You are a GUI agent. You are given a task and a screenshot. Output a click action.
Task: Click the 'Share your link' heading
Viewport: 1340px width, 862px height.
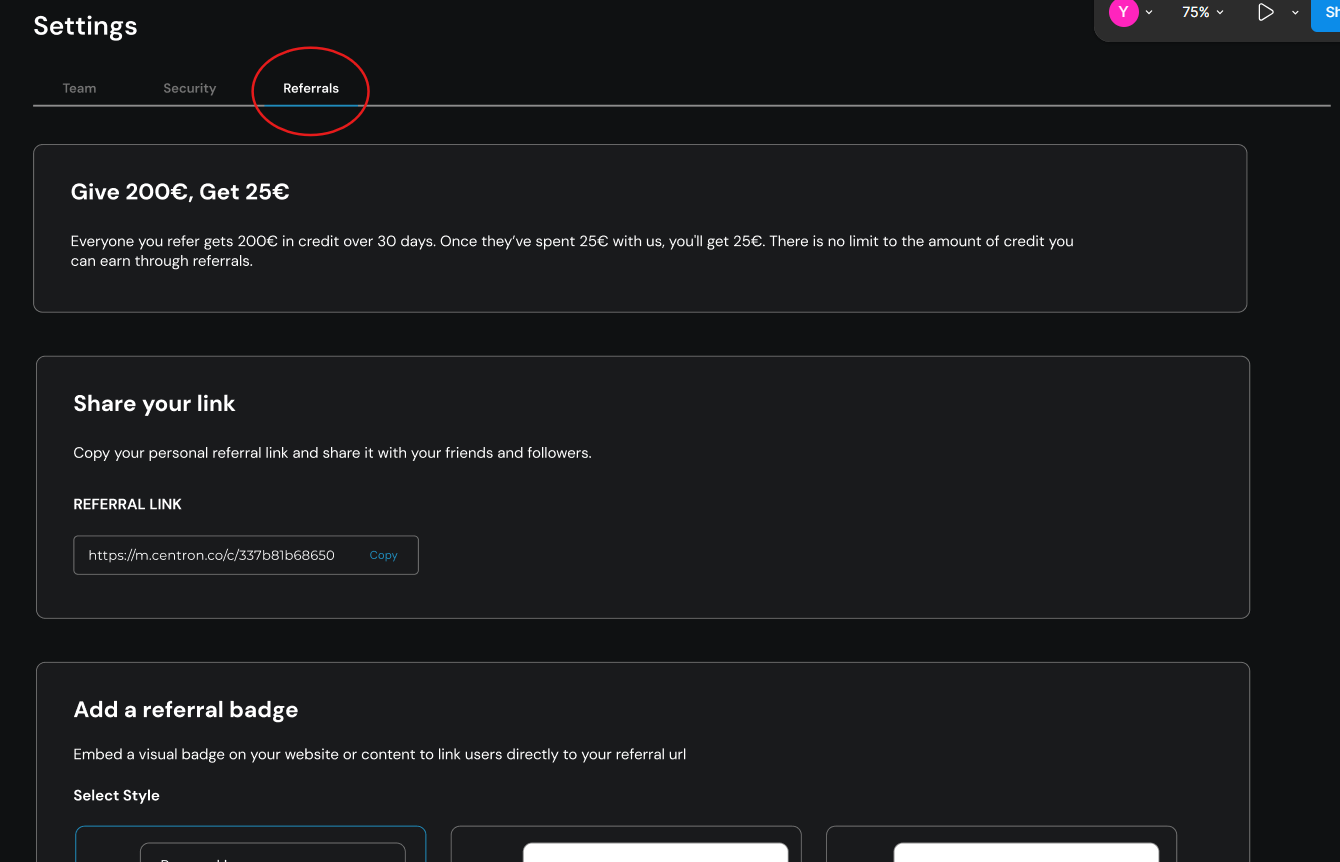pyautogui.click(x=154, y=403)
